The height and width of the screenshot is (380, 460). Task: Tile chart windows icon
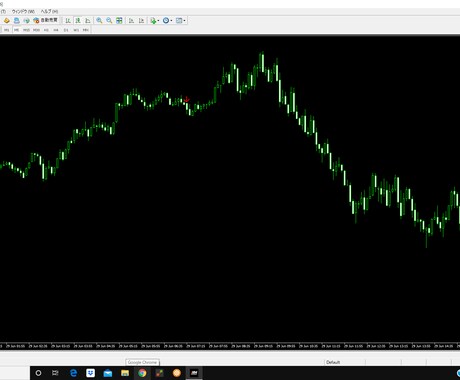pos(119,21)
